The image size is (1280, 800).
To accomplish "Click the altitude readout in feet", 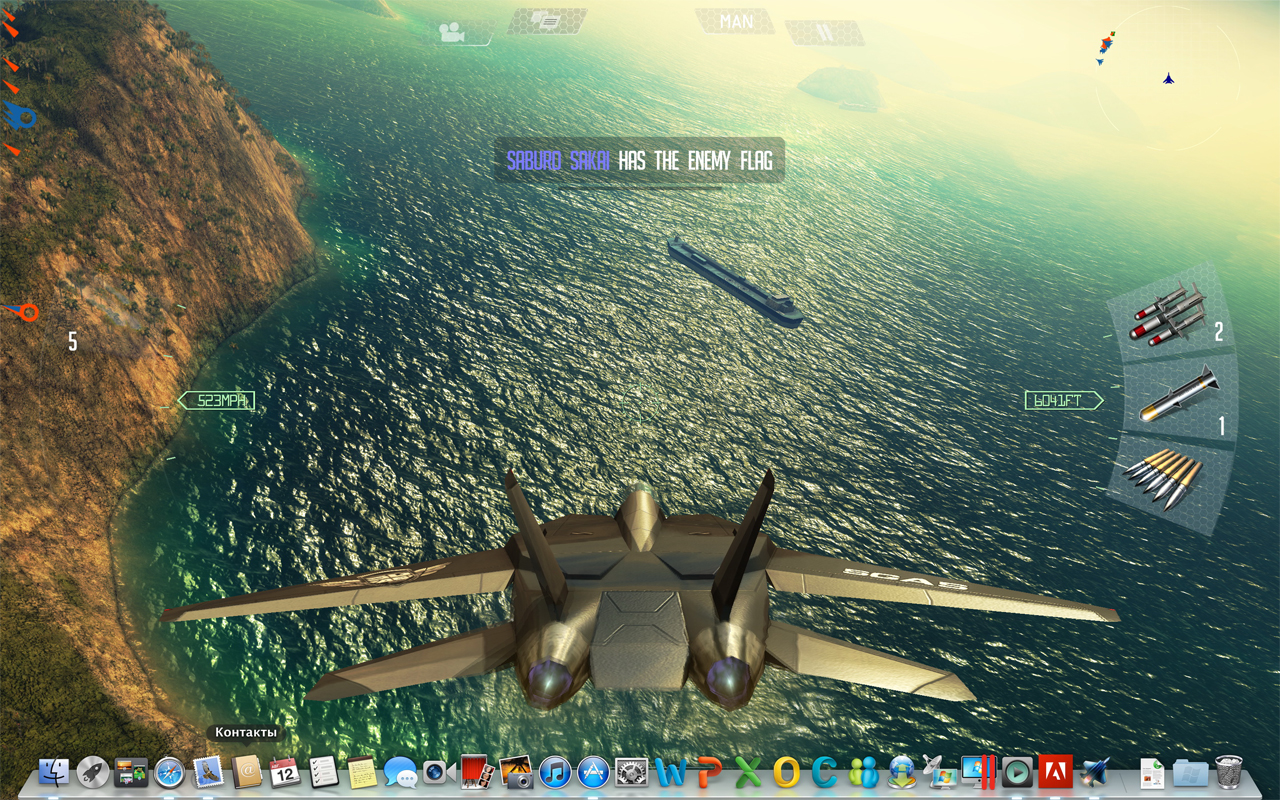I will 1060,401.
